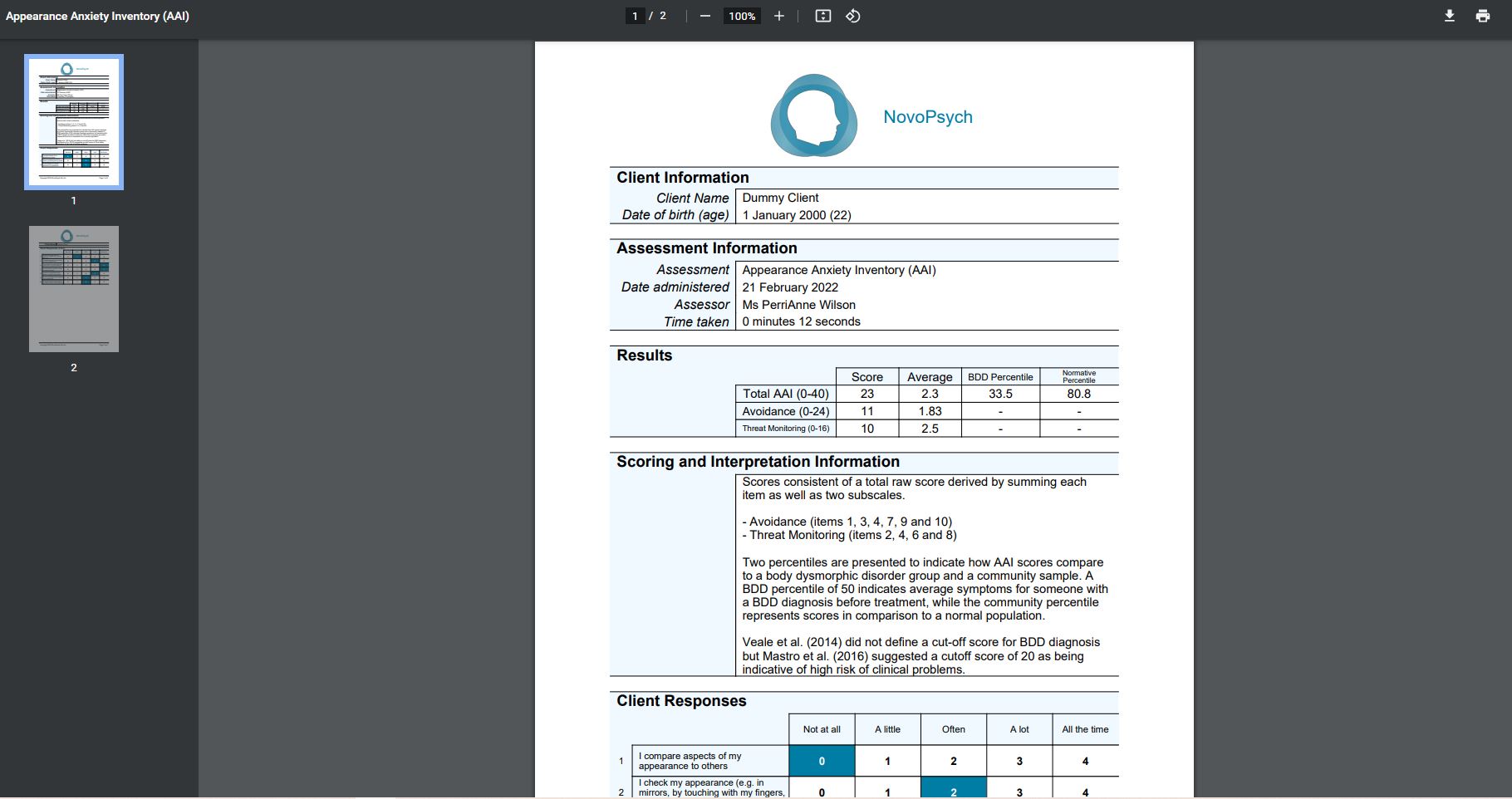Select the highlighted 0 response for item 1
The width and height of the screenshot is (1512, 799).
point(822,761)
